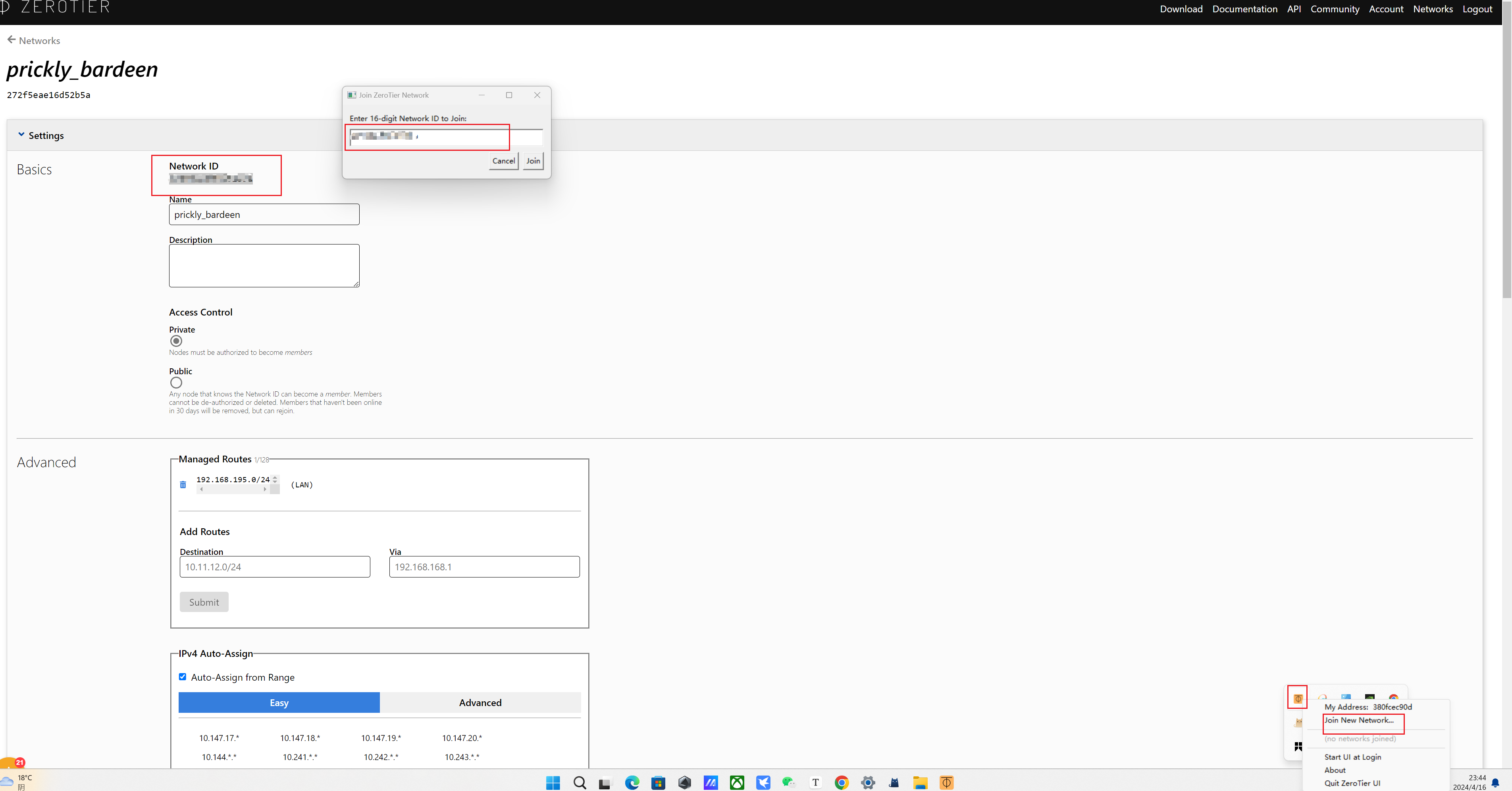Click the NVIDIA icon in tray overflow
Image resolution: width=1512 pixels, height=791 pixels.
(1369, 697)
